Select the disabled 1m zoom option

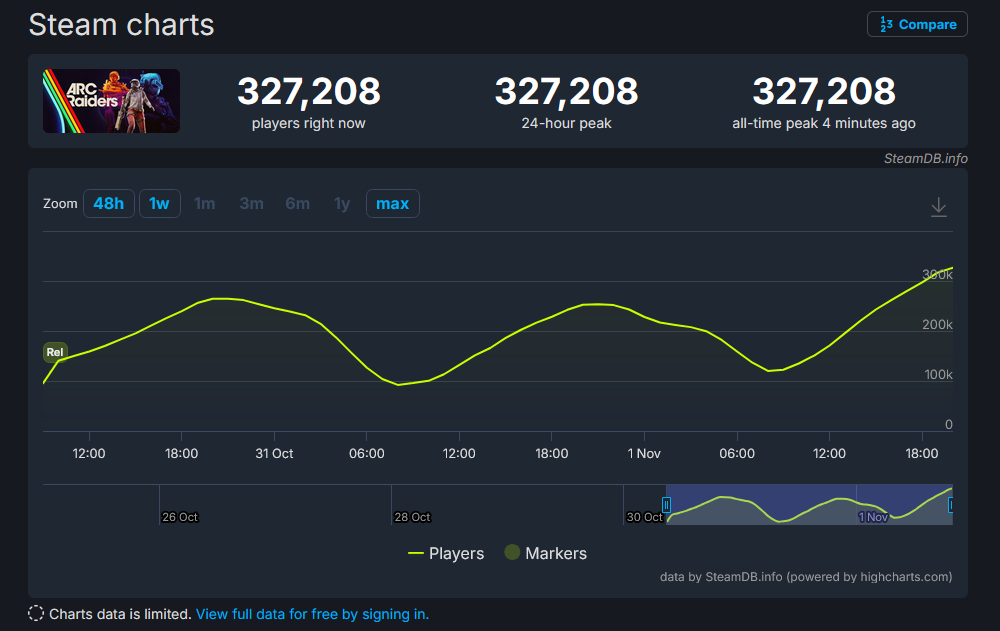[205, 204]
